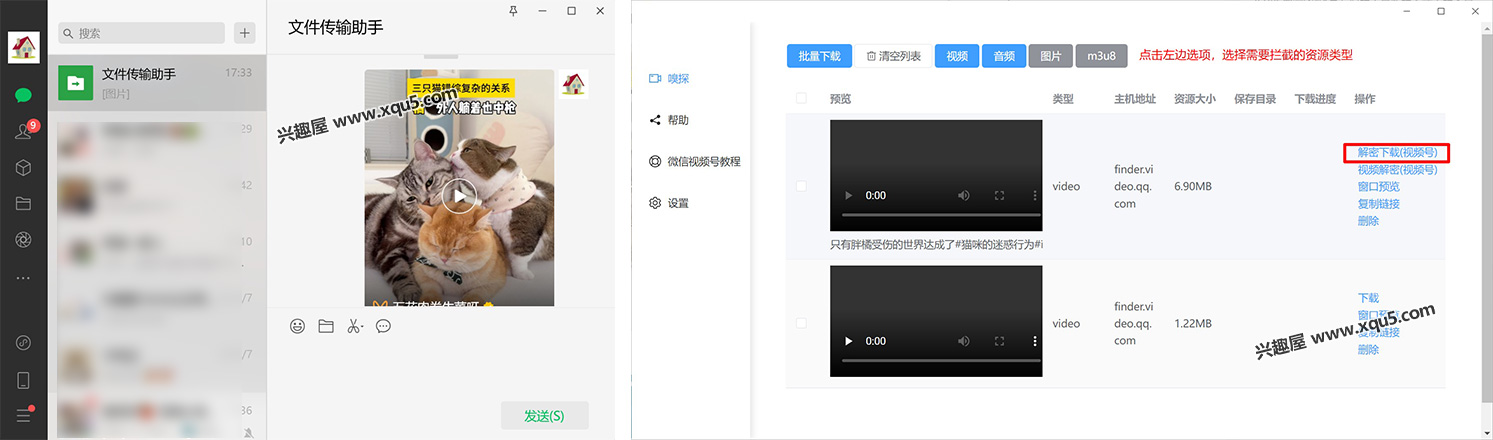Click 视频解密(视频号) link
The image size is (1493, 440).
1397,170
